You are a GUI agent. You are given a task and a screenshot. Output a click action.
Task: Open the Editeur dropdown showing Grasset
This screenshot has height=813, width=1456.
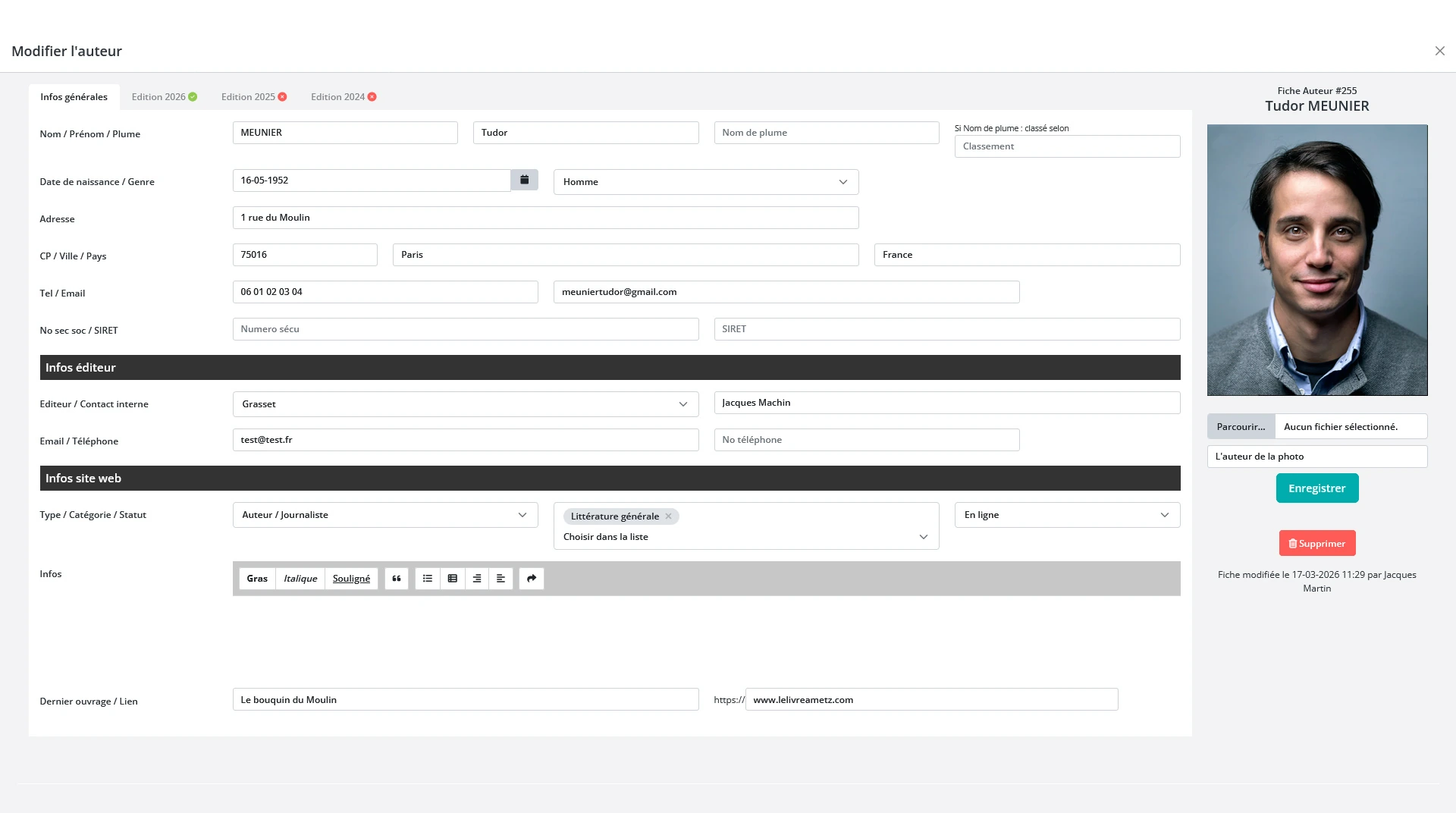tap(465, 404)
